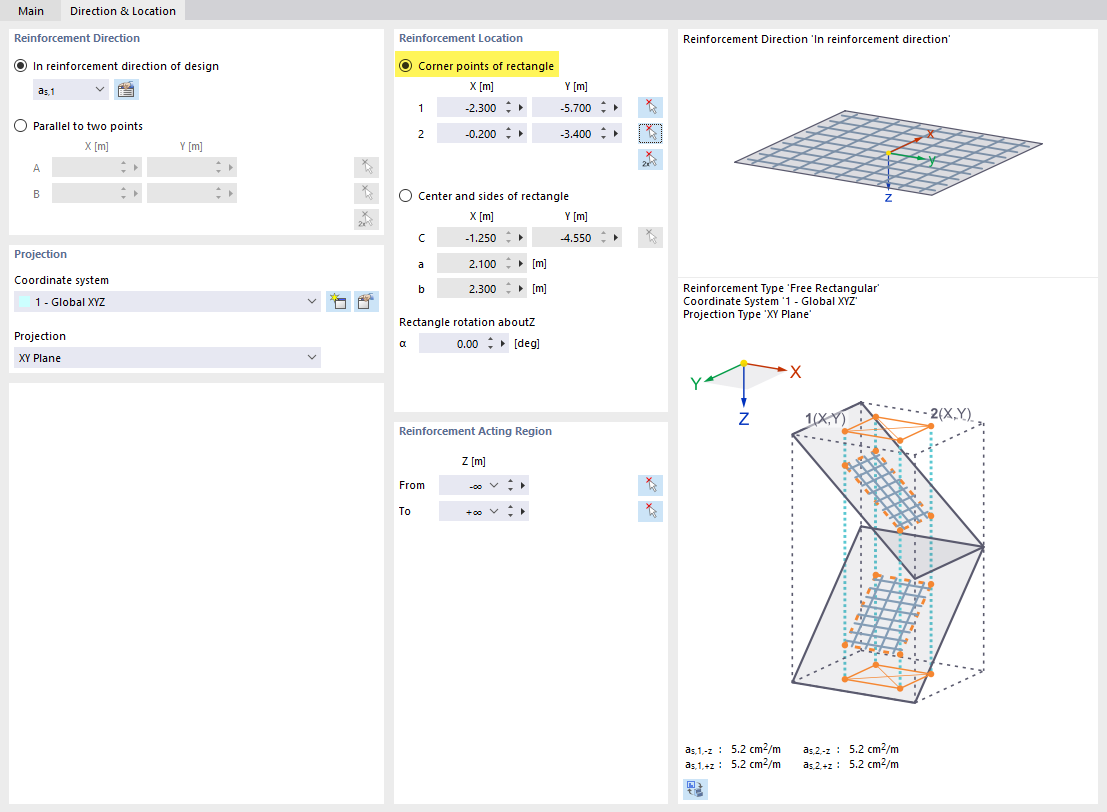Expand options arrow next to point 1 Y field
1107x812 pixels.
click(x=616, y=108)
